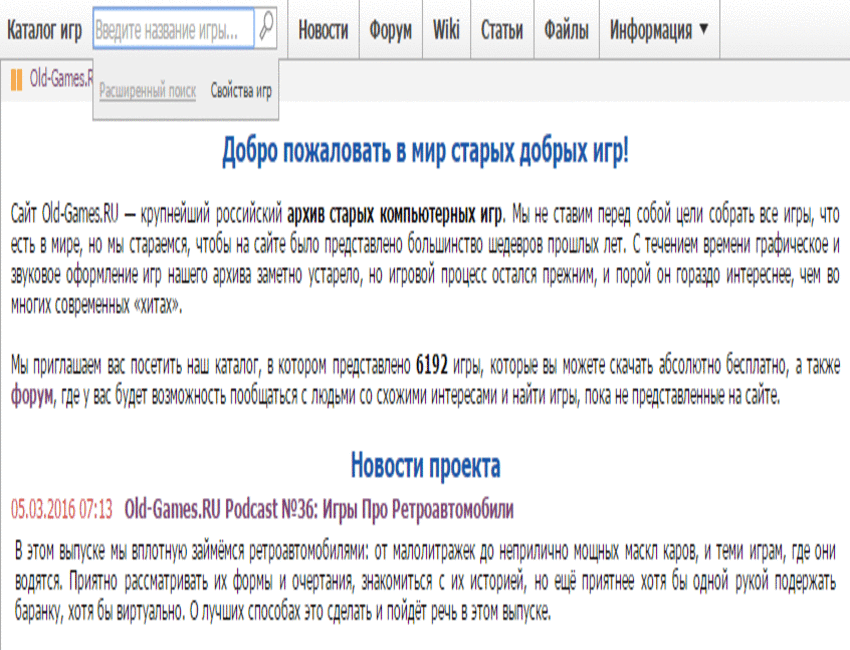Open the "Статьи" section
The height and width of the screenshot is (650, 850).
point(505,30)
